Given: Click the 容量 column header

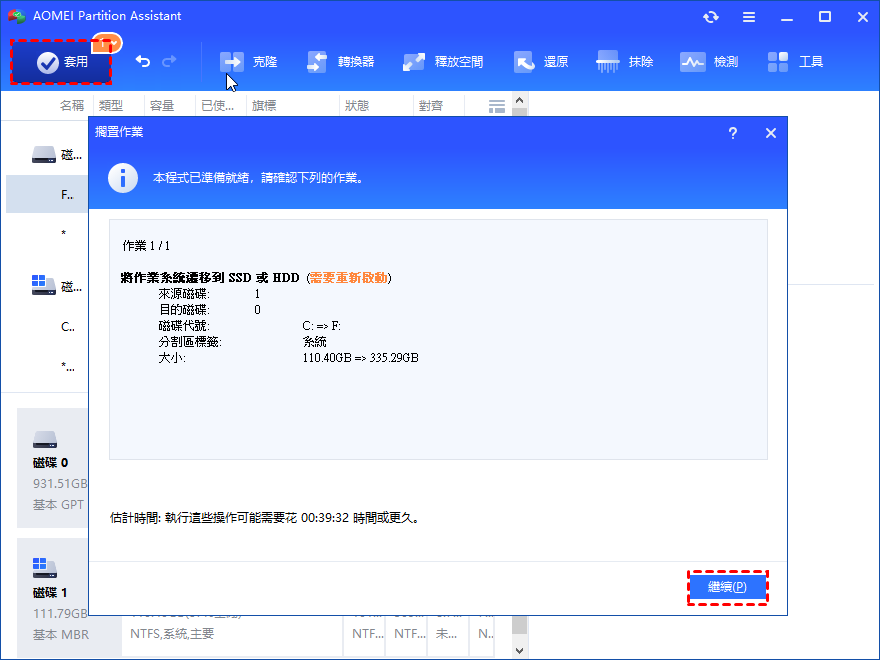Looking at the screenshot, I should (x=162, y=106).
